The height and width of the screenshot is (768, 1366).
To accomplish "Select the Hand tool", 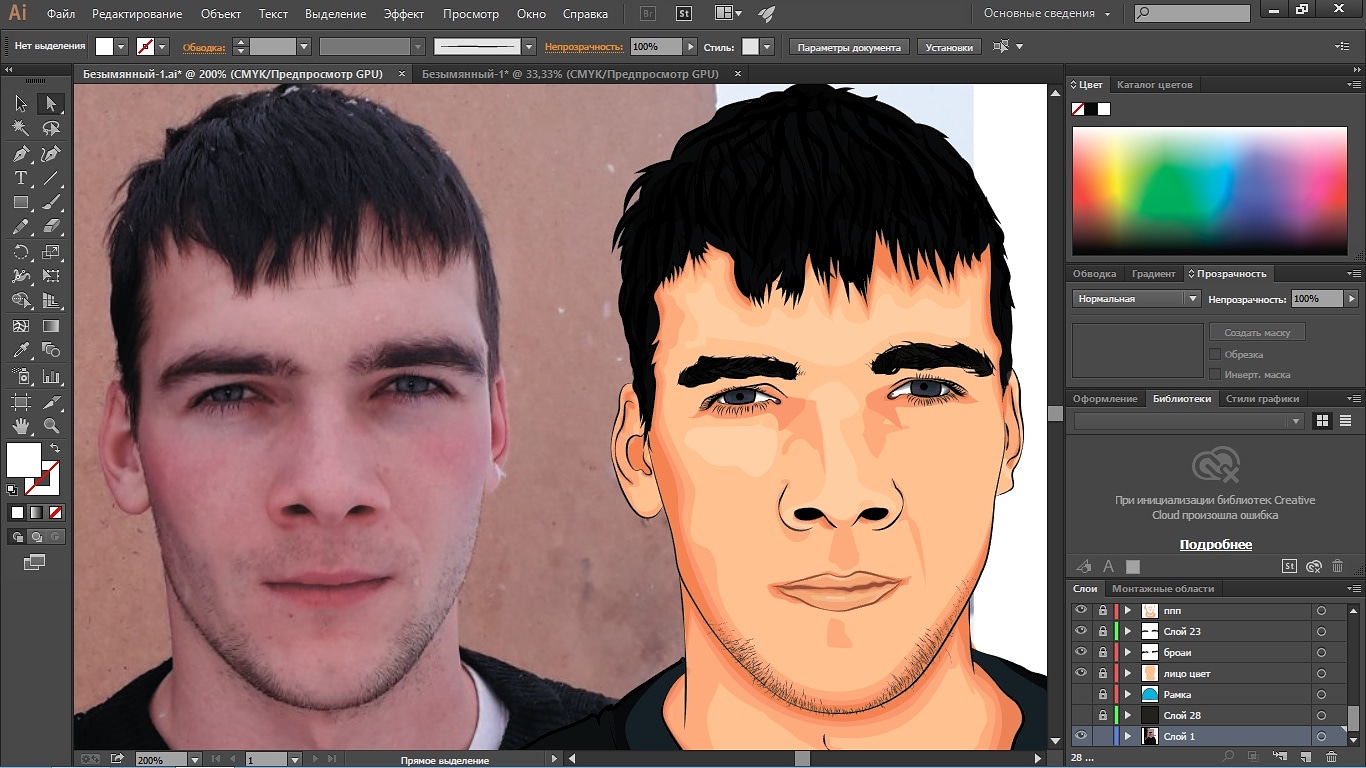I will [x=20, y=426].
